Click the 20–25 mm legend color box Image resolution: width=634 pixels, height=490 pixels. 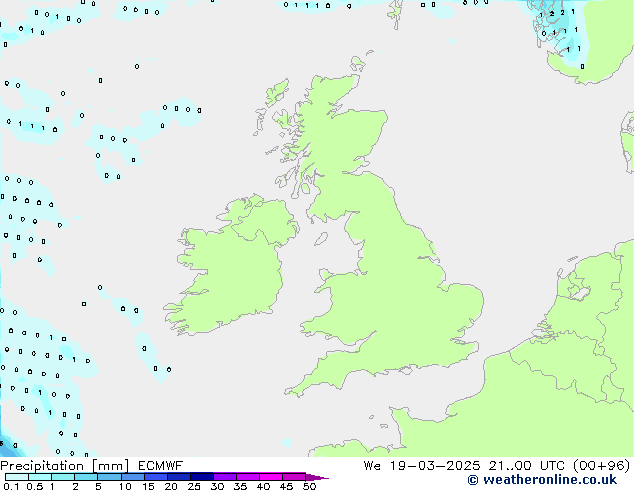[x=178, y=477]
